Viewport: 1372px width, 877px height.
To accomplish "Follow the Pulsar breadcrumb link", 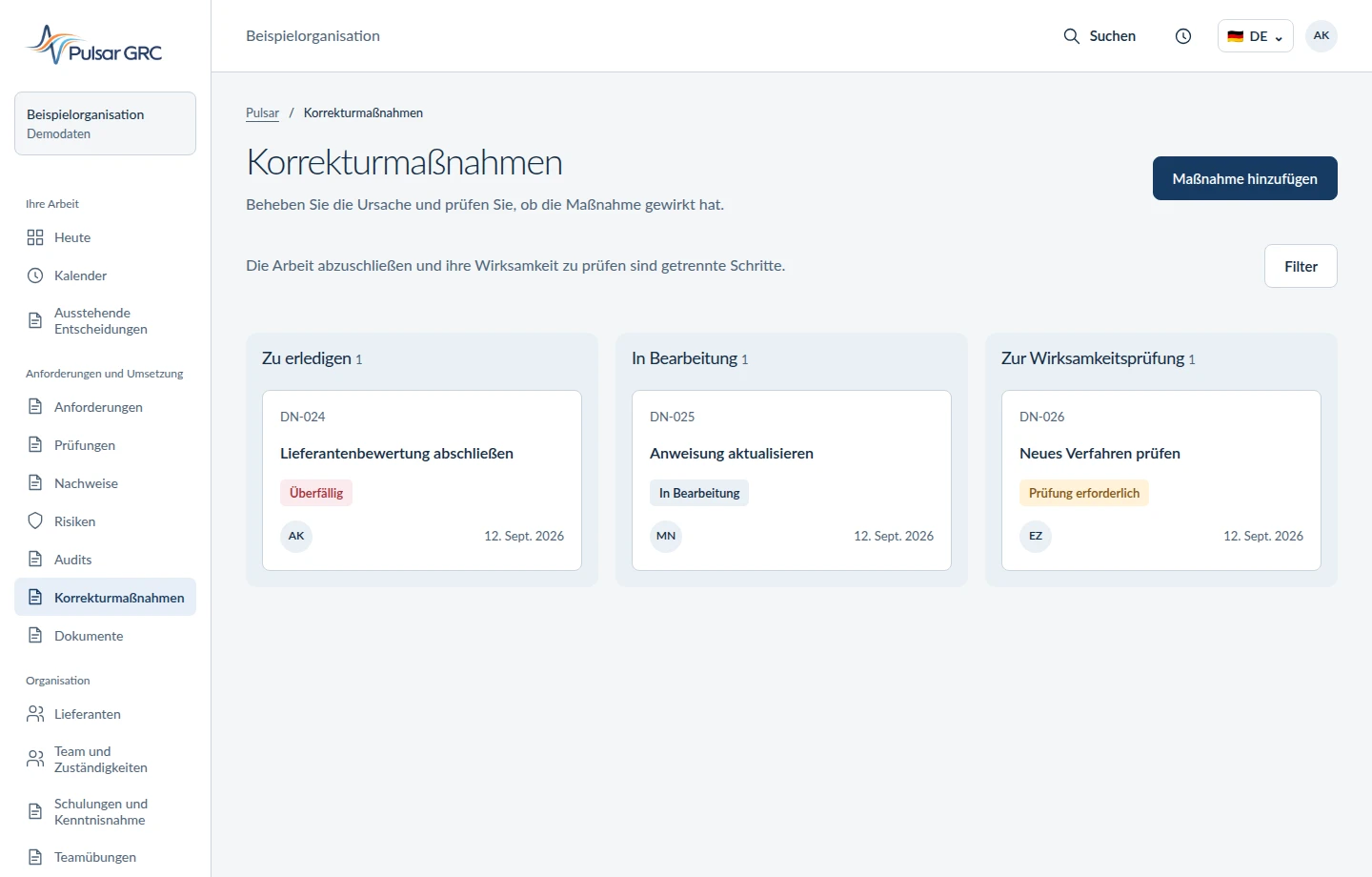I will (x=262, y=112).
